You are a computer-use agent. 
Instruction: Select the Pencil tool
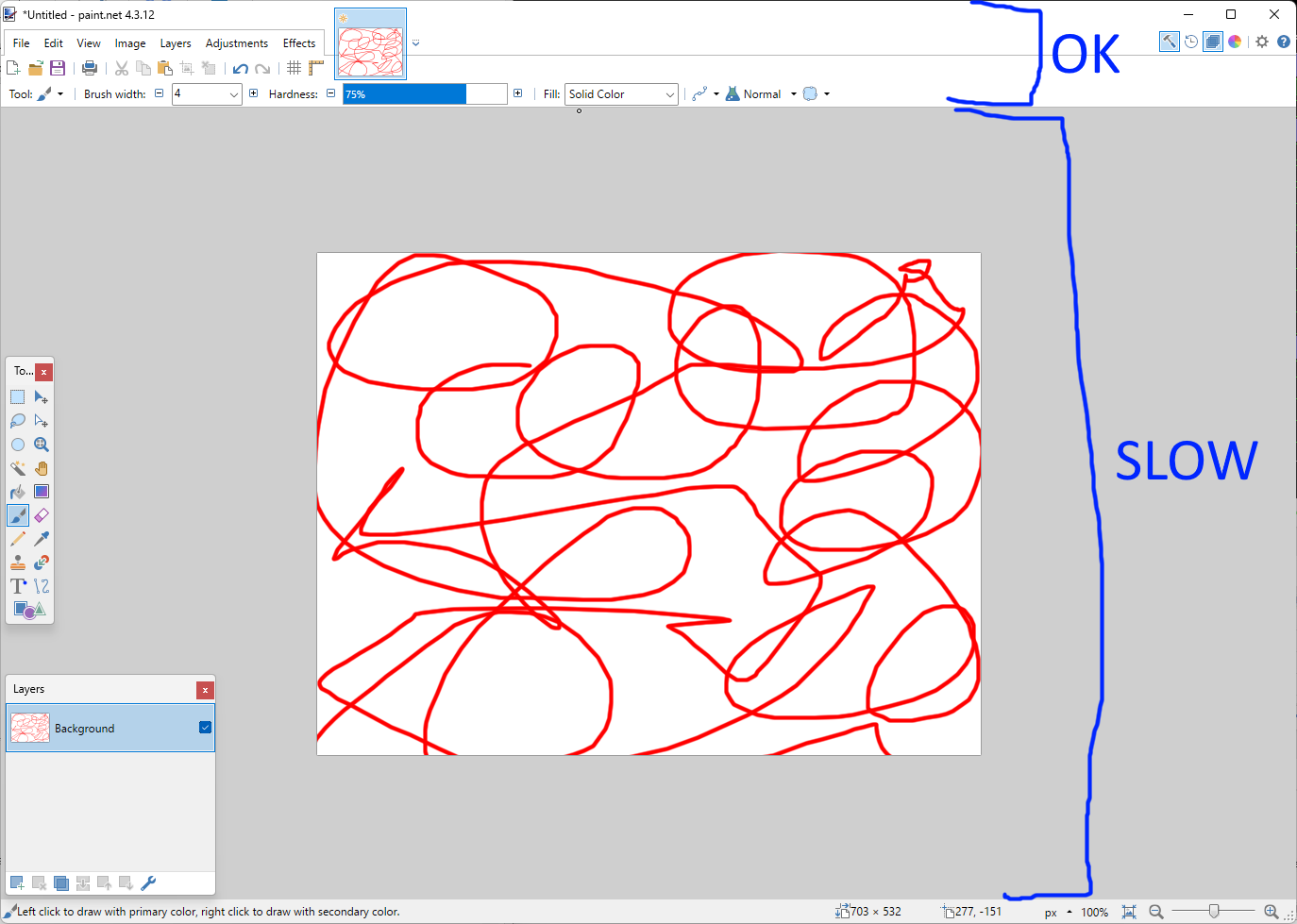(18, 539)
